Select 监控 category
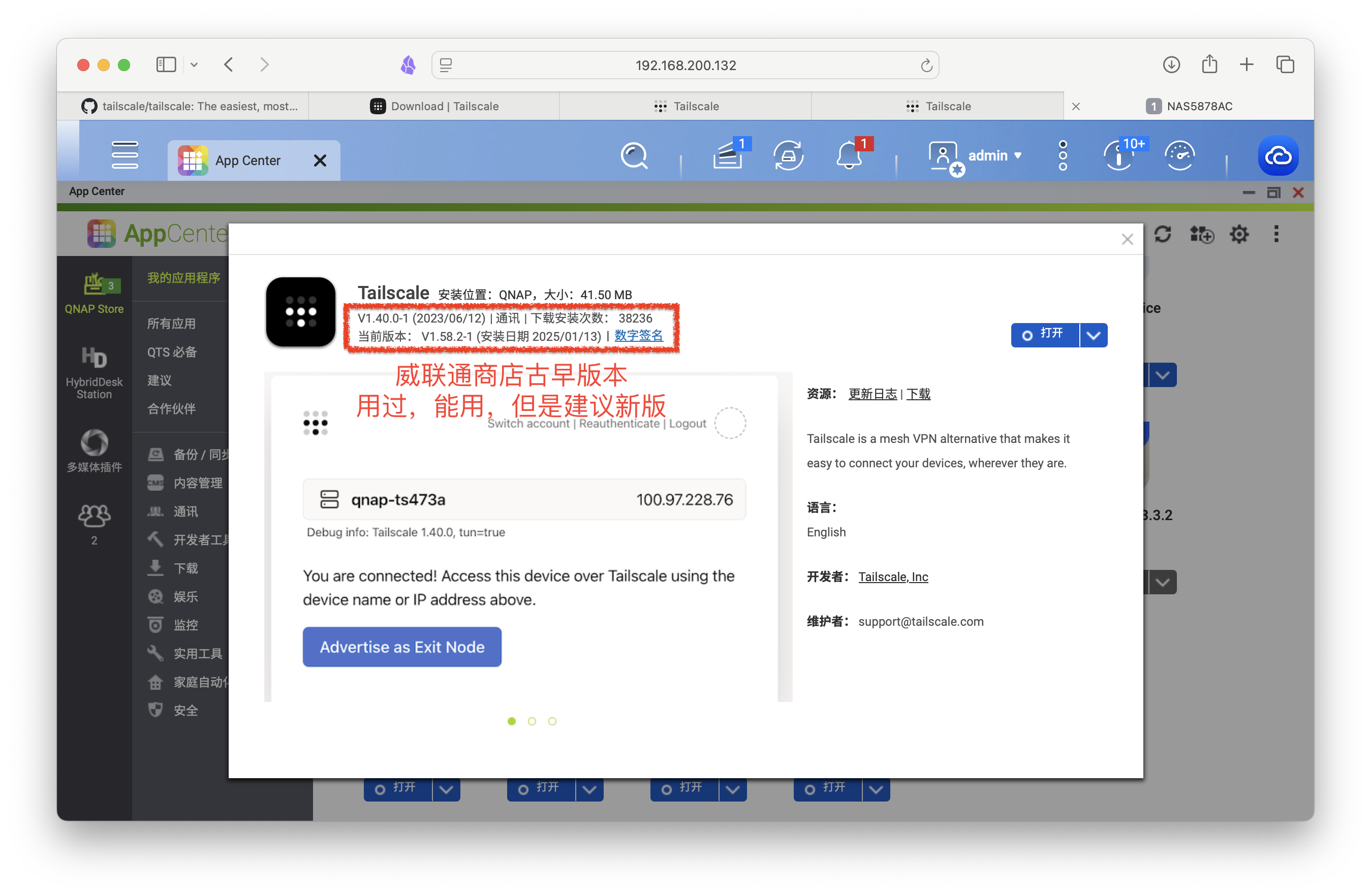 click(x=173, y=625)
